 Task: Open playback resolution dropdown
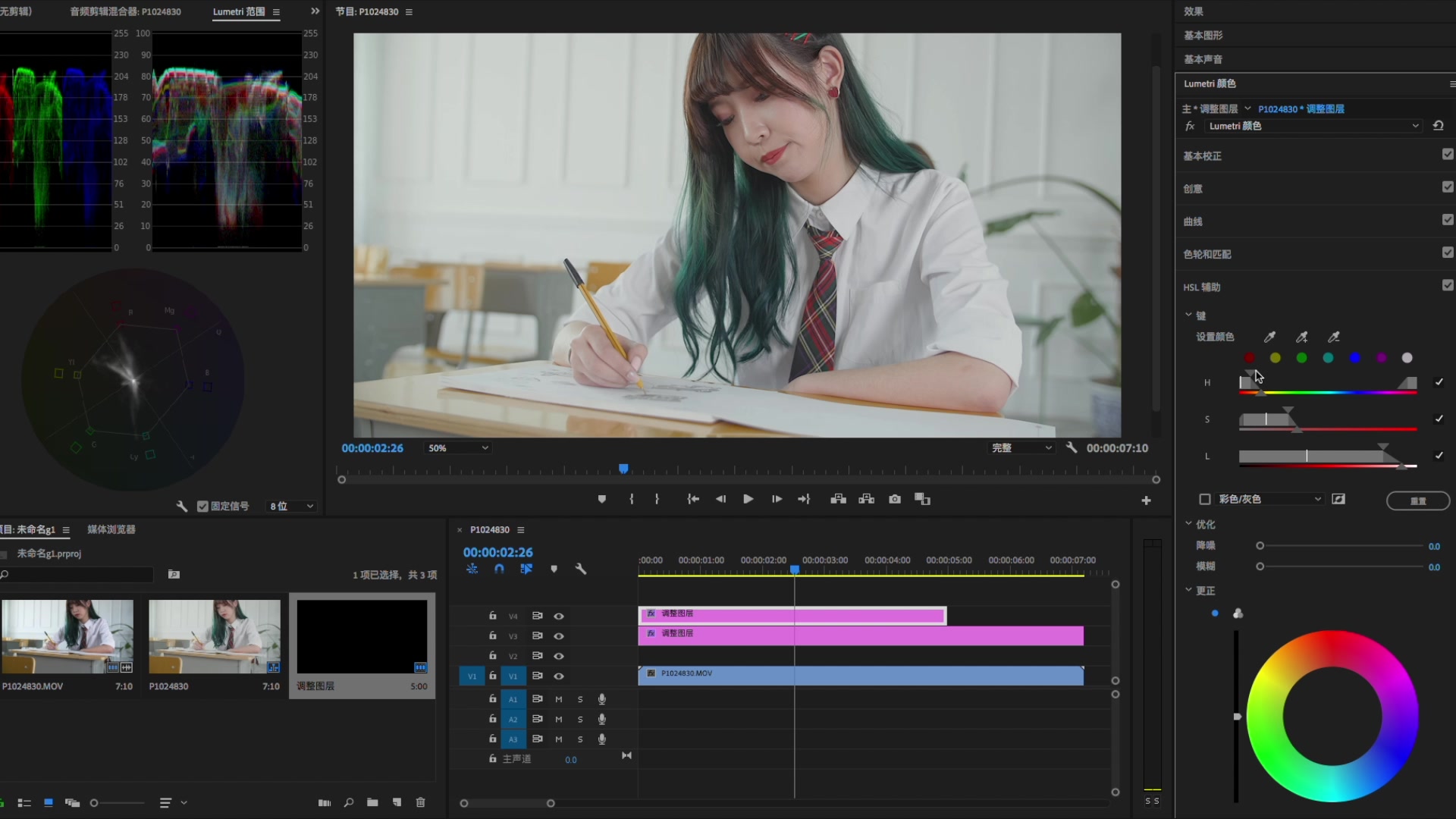pos(1021,448)
